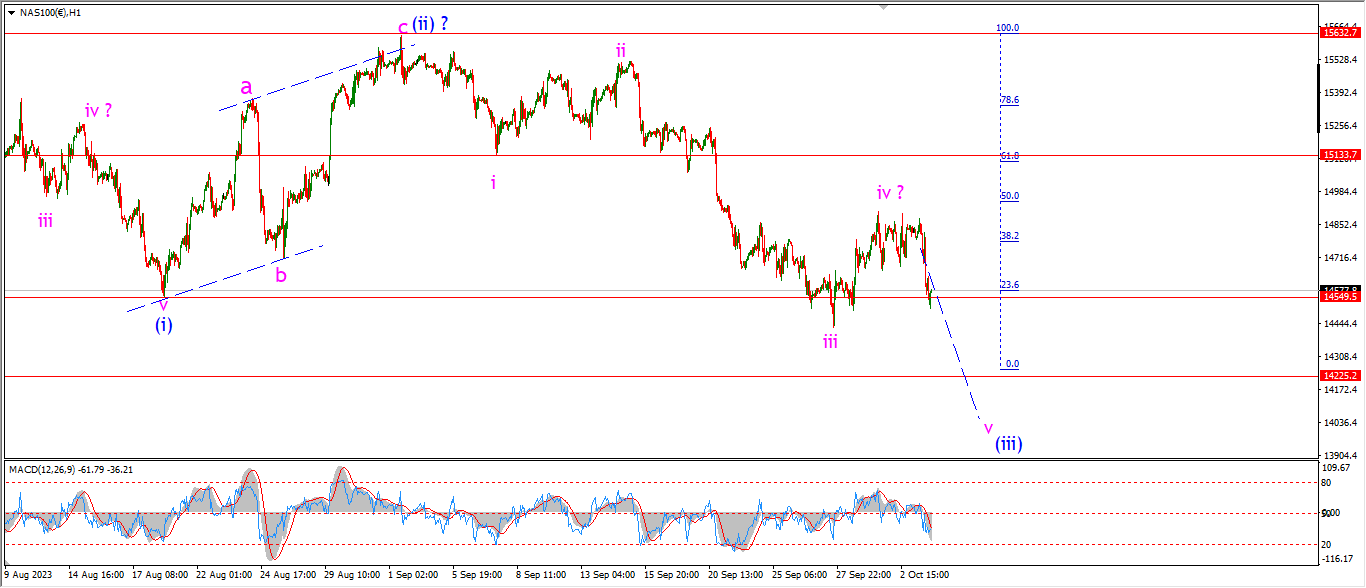Click the 14549.5 price level tag
Viewport: 1366px width, 588px height.
[1340, 297]
